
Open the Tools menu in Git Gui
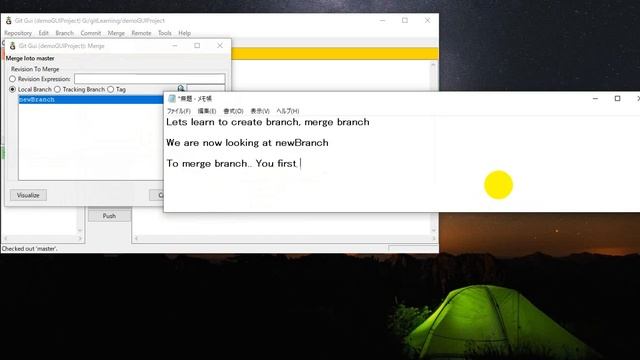(165, 33)
